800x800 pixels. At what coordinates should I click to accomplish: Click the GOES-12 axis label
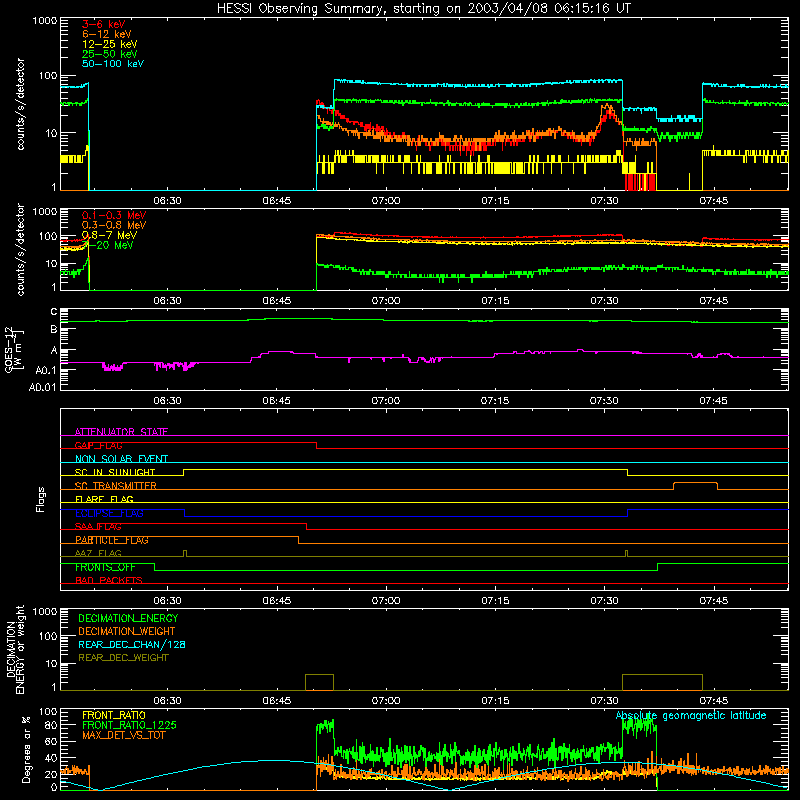pos(9,349)
